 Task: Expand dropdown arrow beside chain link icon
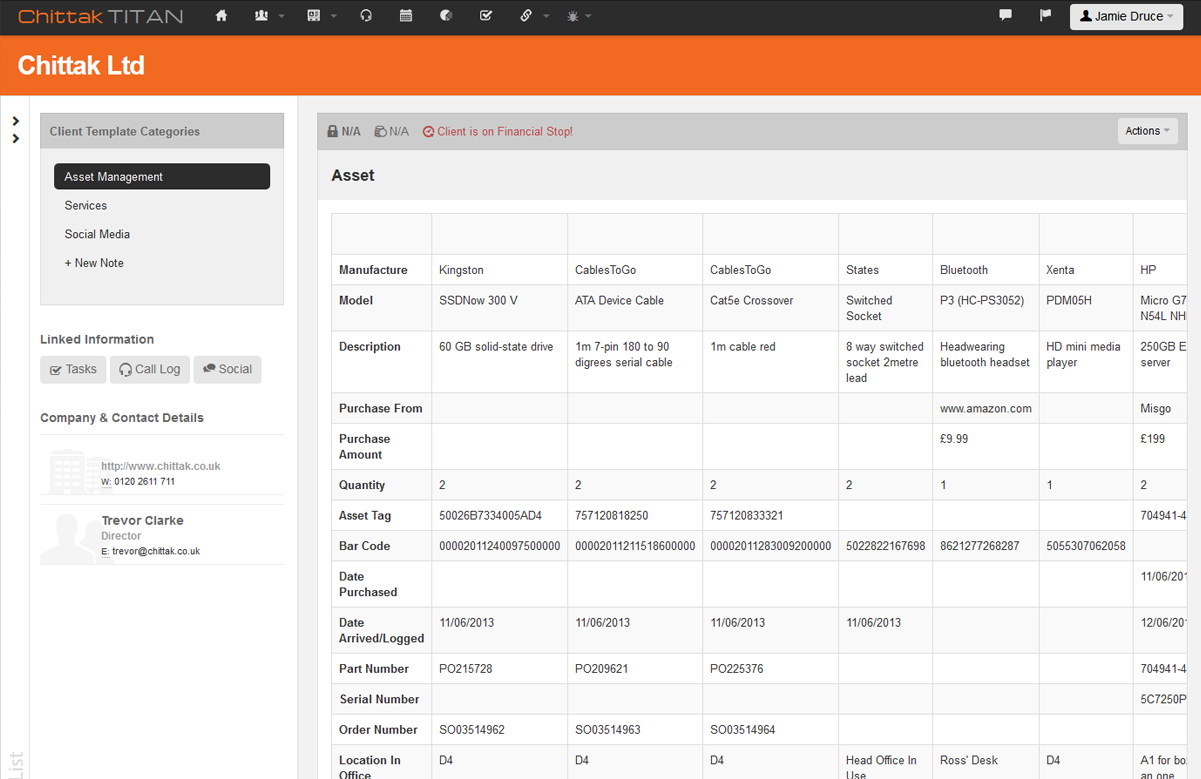coord(546,17)
